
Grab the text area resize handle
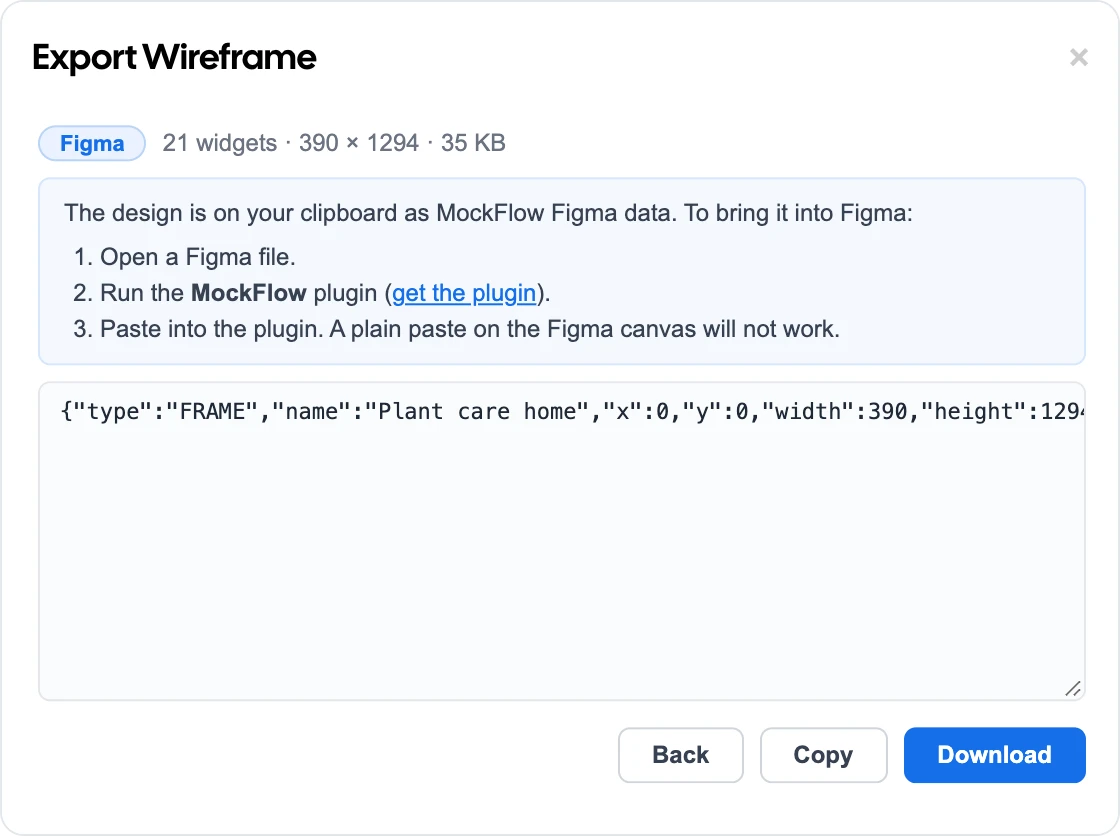tap(1073, 689)
